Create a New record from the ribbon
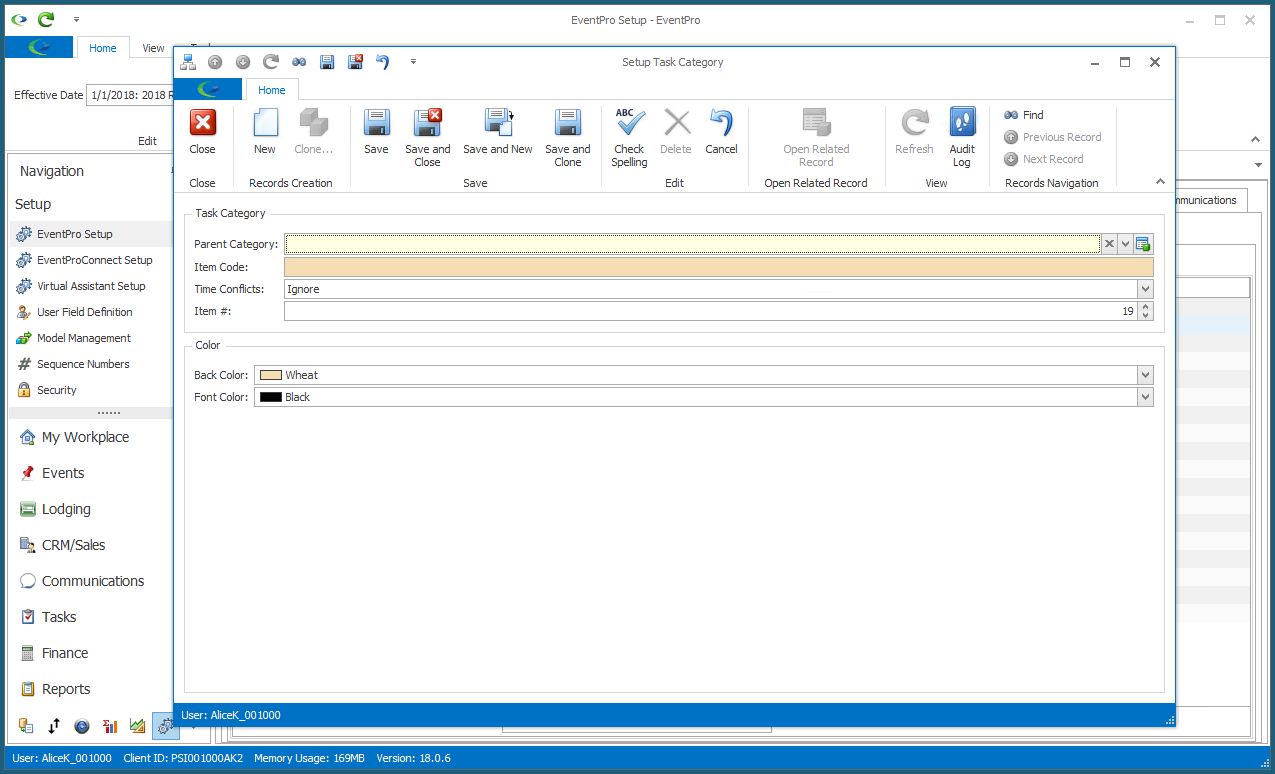Screen dimensions: 1275x774 tap(265, 133)
